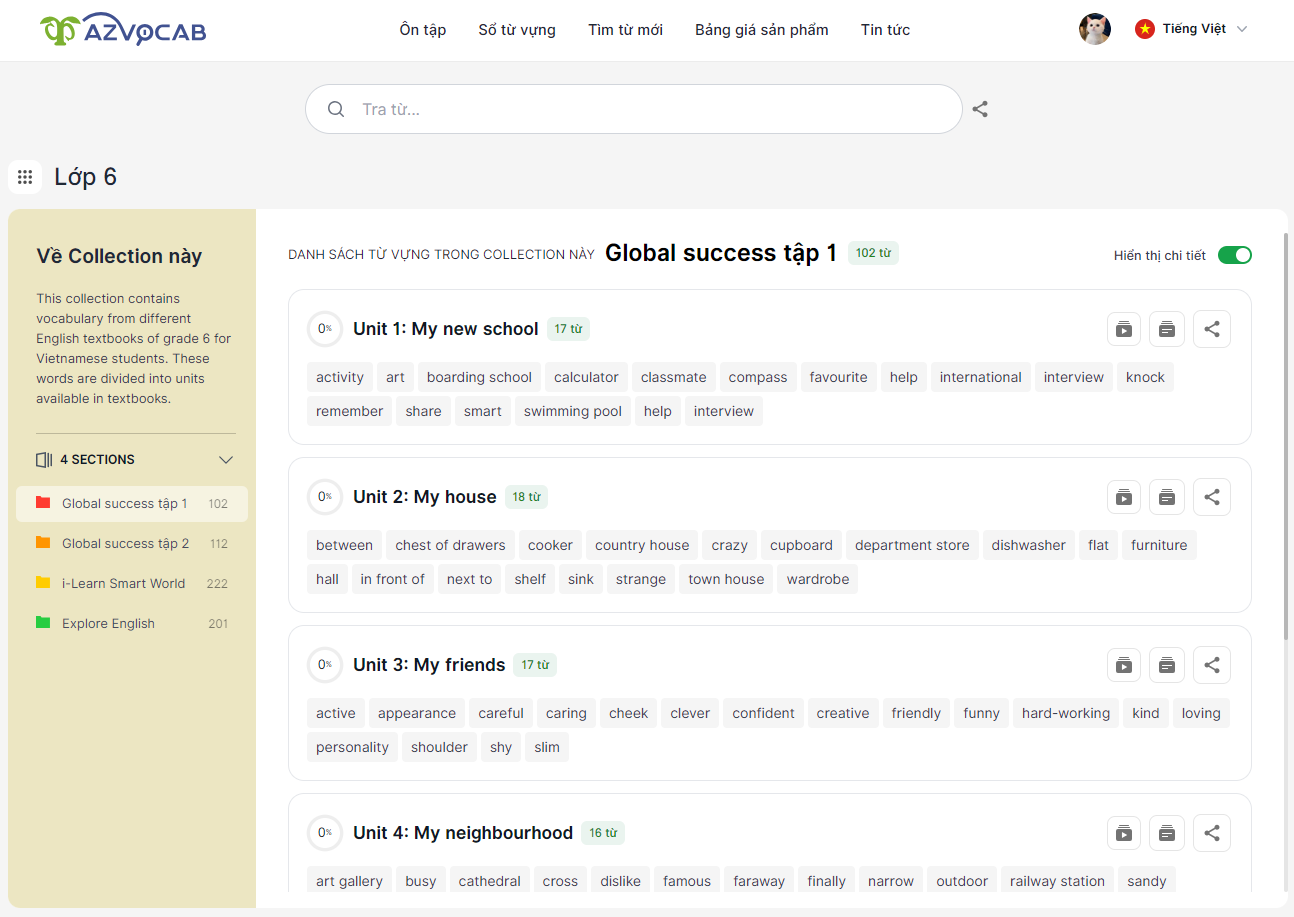Click the word chip 'hard-working'
The width and height of the screenshot is (1294, 917).
click(x=1066, y=713)
